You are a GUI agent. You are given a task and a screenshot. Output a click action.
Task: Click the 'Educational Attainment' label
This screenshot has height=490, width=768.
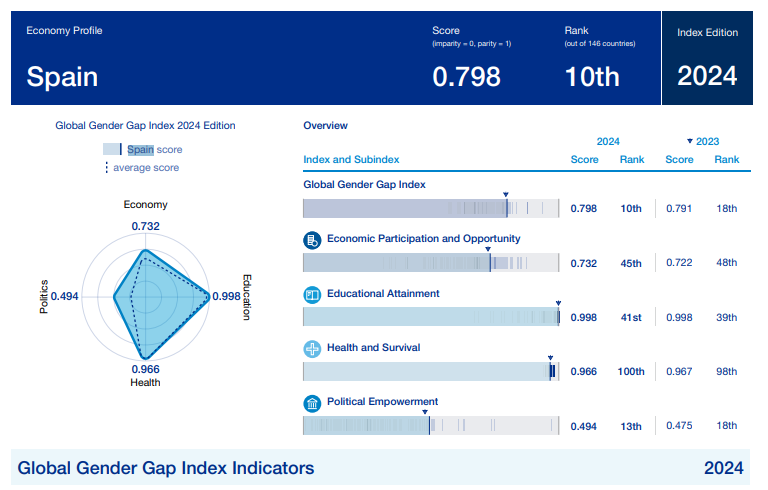click(x=383, y=294)
